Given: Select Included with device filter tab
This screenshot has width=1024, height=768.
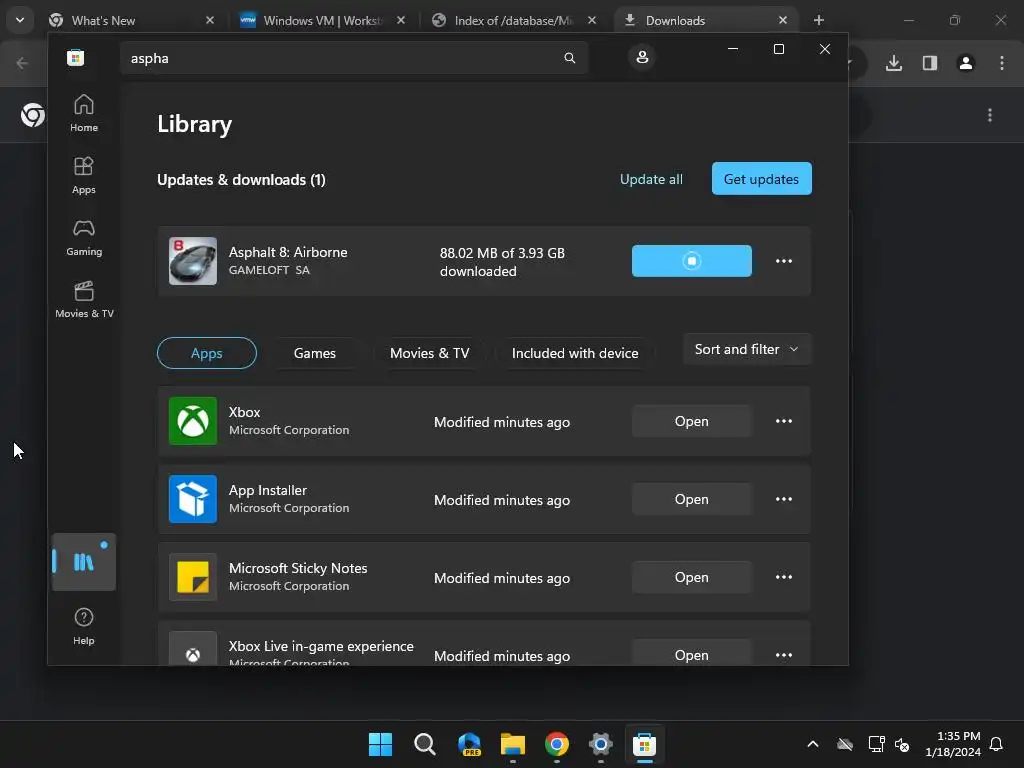Looking at the screenshot, I should coord(575,353).
